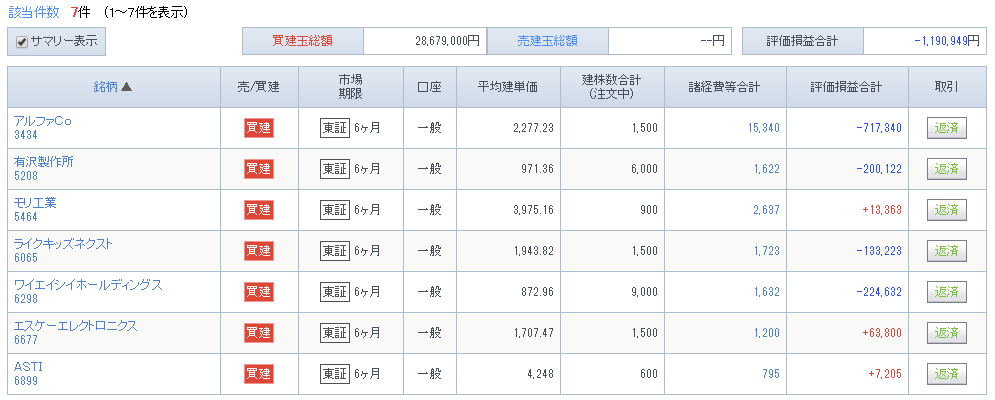Click 返済 button for エスケーエレクトロニクス
Viewport: 995px width, 400px height.
[946, 333]
